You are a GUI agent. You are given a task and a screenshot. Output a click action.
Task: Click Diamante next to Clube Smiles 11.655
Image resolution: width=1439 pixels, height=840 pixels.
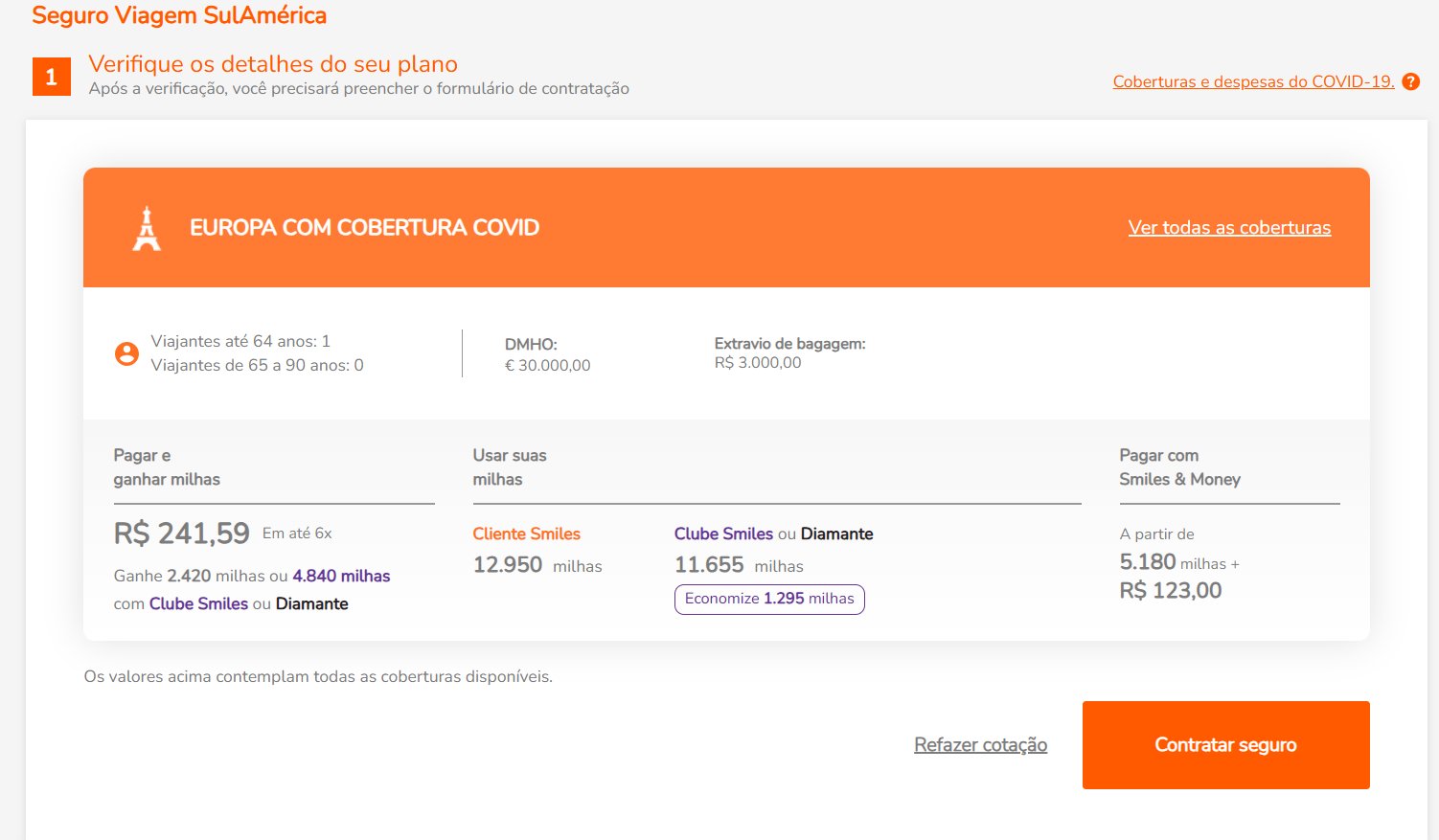click(836, 534)
